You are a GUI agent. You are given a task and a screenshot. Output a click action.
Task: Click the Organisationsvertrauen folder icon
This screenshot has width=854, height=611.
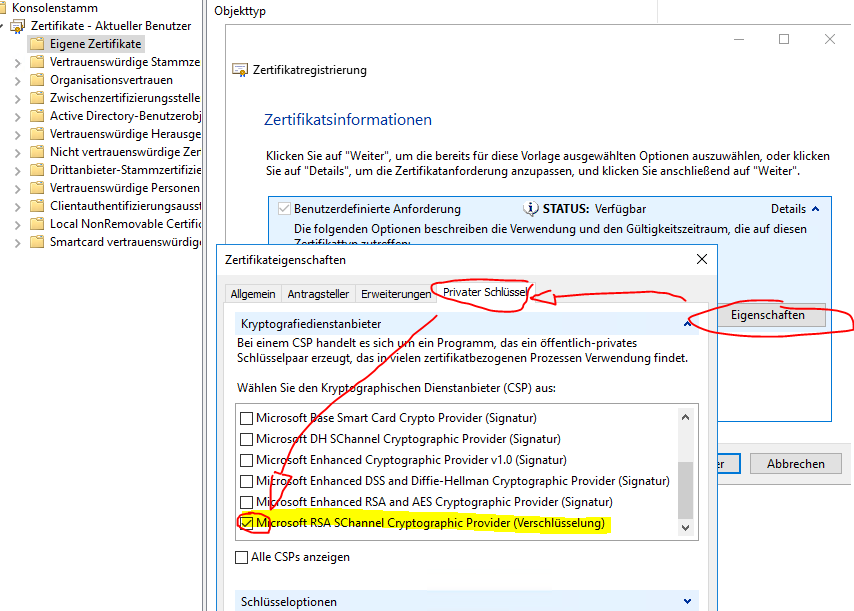[36, 80]
